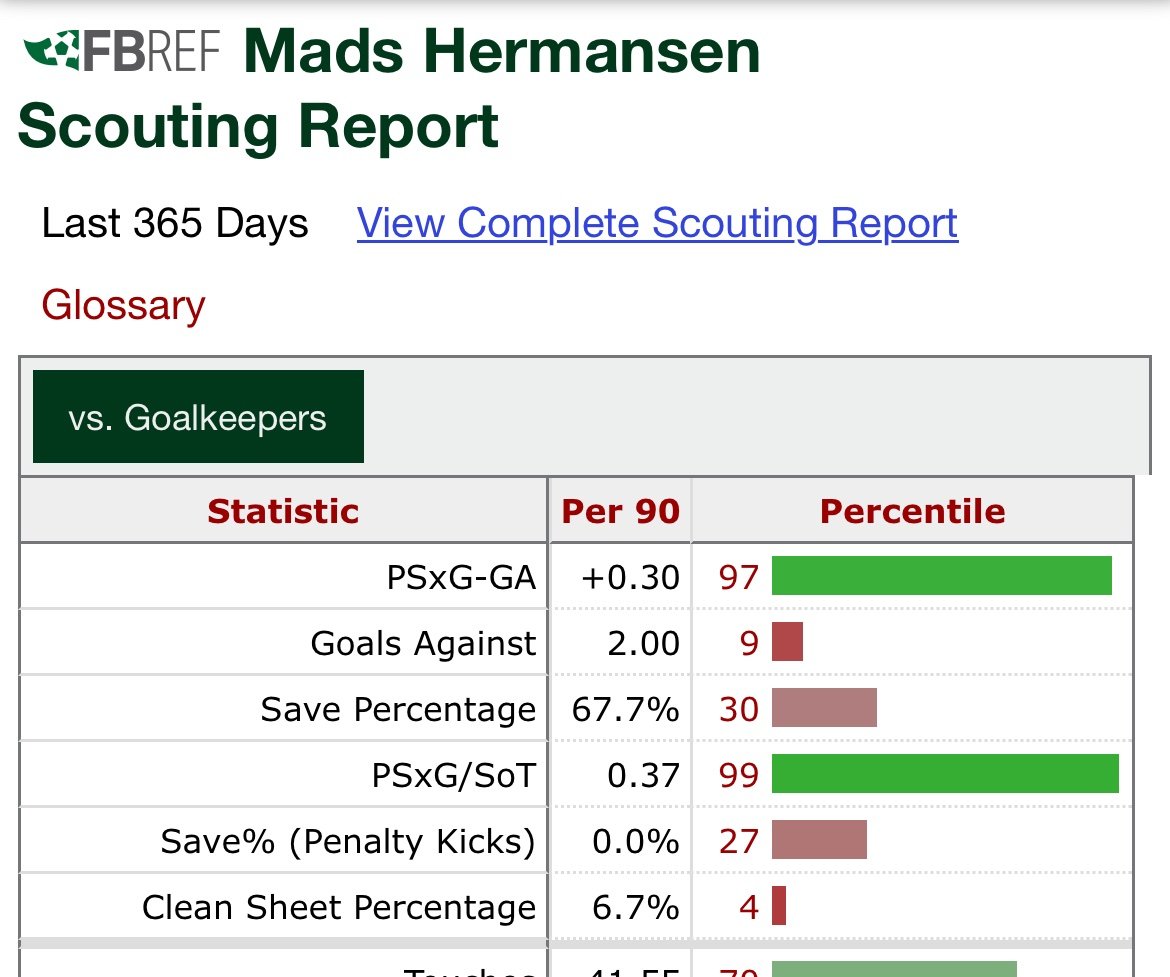
Task: Click the Per 90 column header
Action: [x=620, y=511]
